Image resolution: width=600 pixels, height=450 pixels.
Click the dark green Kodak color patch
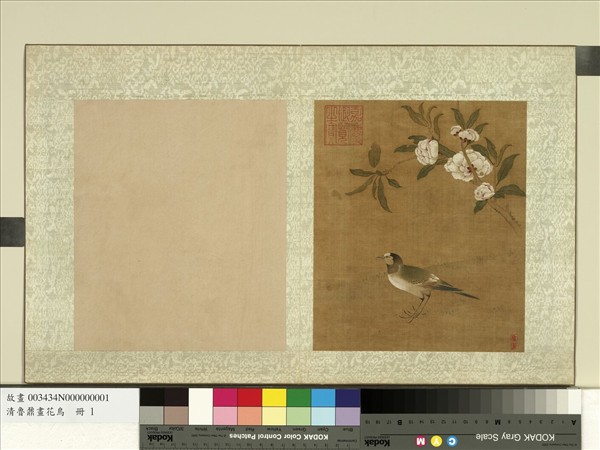tap(299, 397)
